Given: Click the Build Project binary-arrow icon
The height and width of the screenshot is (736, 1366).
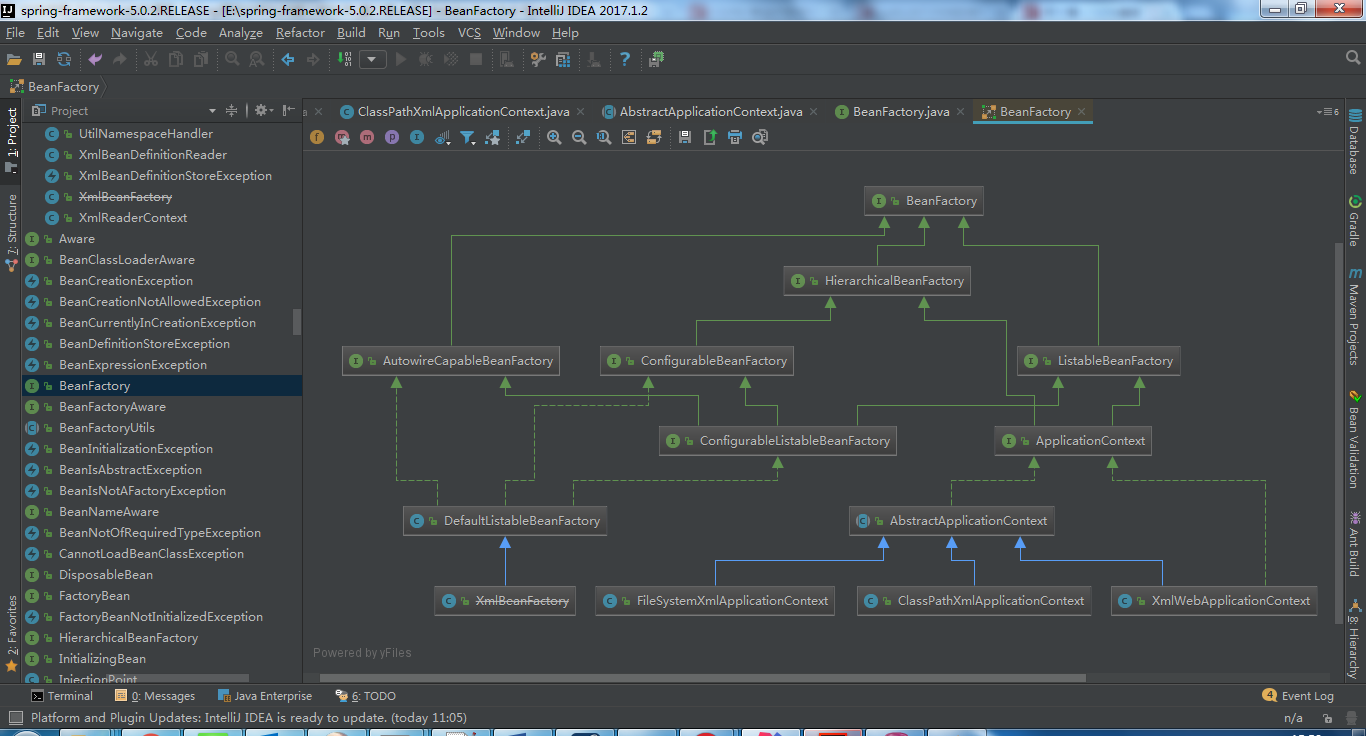Looking at the screenshot, I should click(x=345, y=60).
